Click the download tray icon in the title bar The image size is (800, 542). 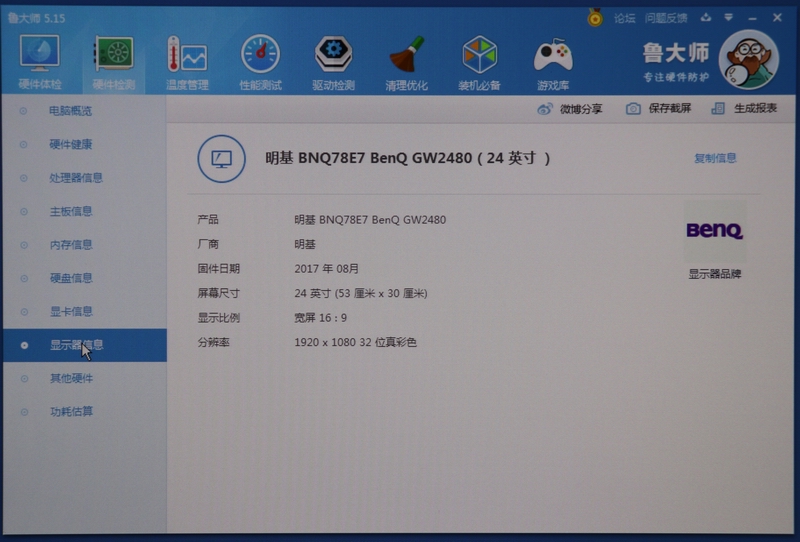pyautogui.click(x=706, y=18)
